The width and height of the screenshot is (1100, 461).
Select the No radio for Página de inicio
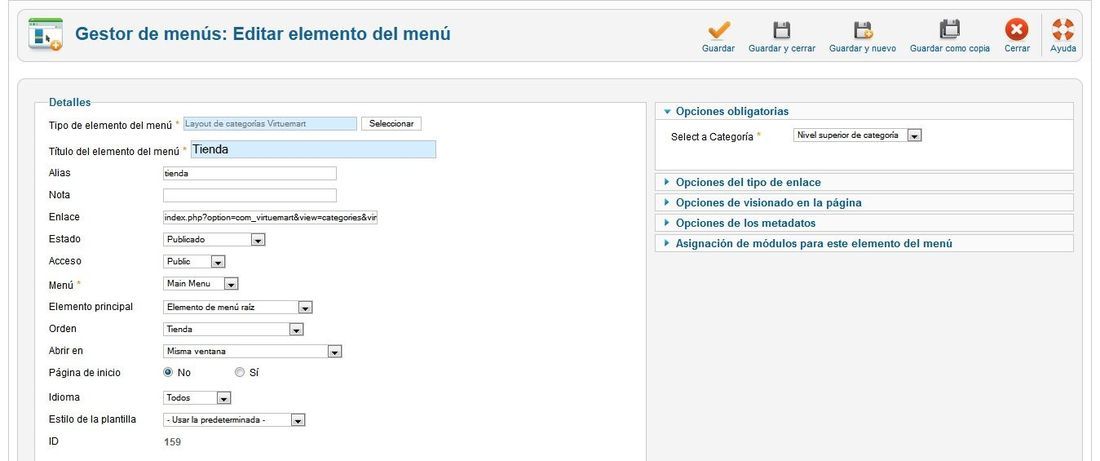(x=168, y=373)
